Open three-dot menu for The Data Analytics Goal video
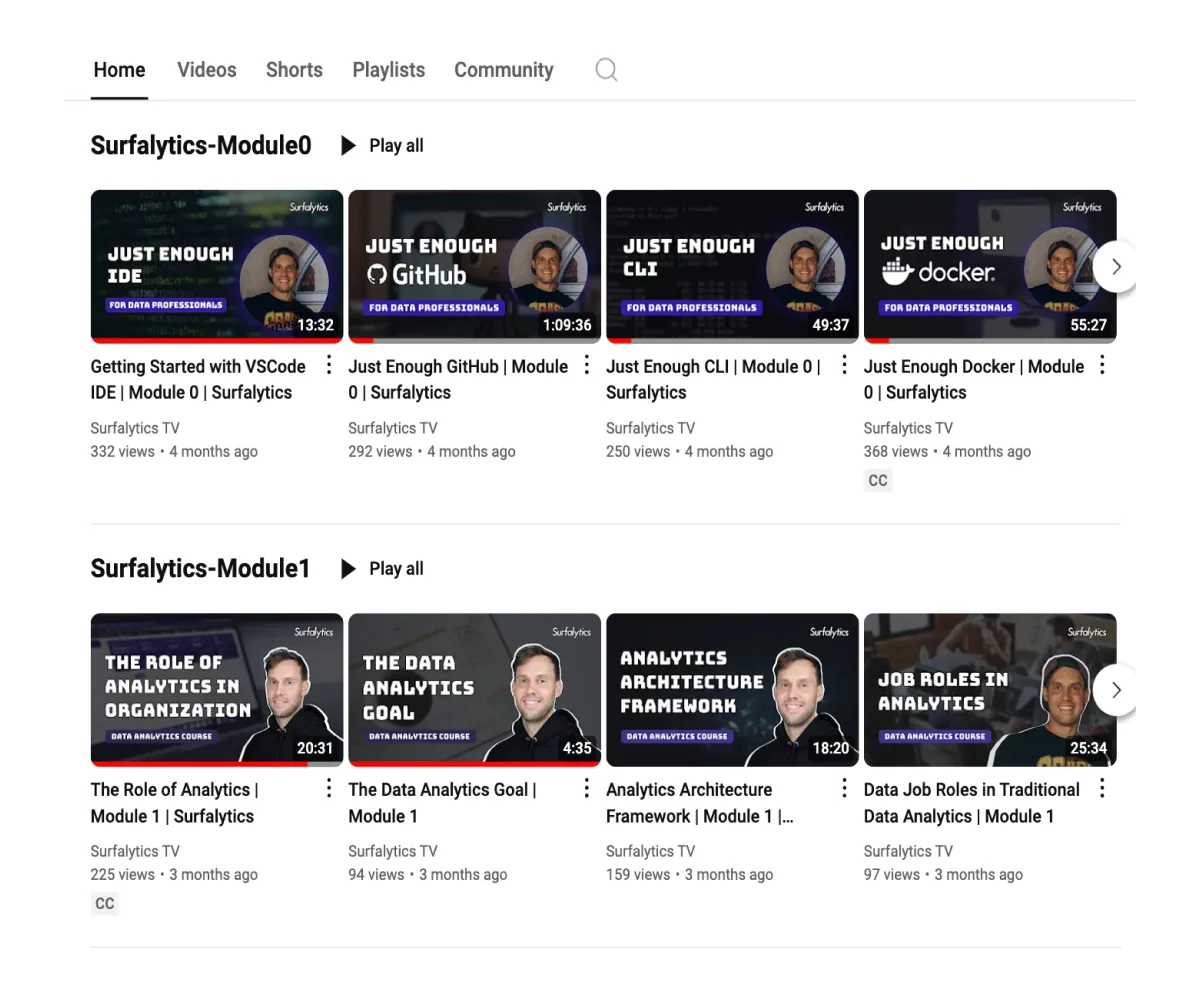 [587, 788]
